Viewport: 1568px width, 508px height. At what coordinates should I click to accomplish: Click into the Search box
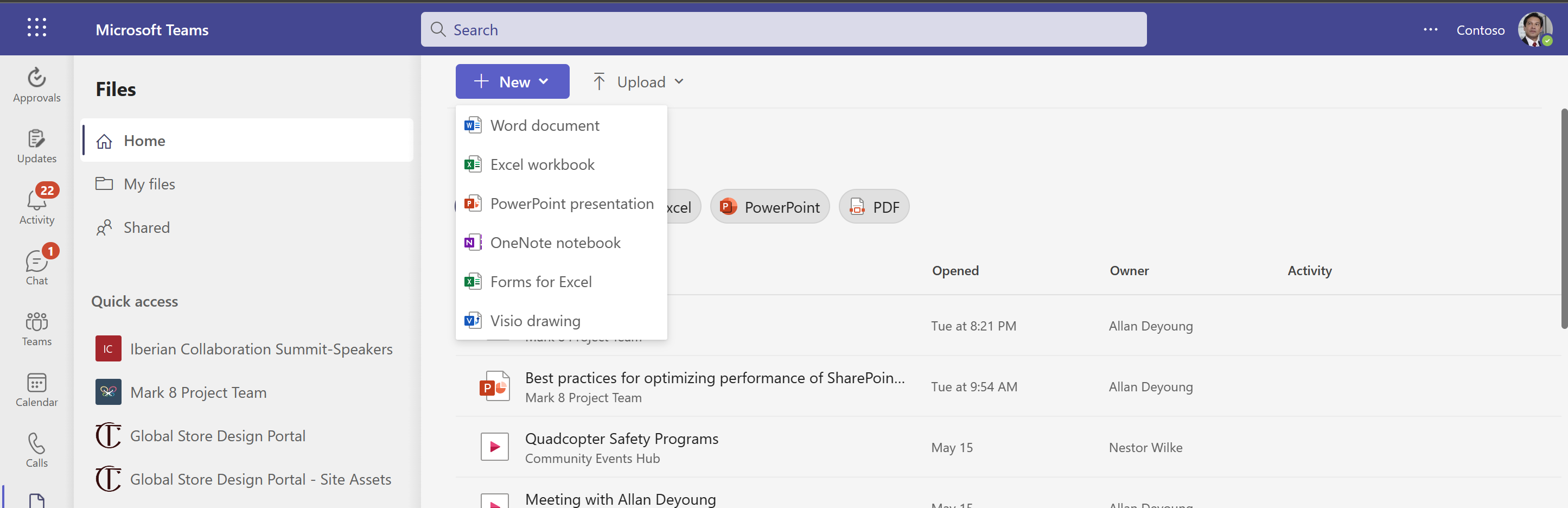tap(783, 30)
